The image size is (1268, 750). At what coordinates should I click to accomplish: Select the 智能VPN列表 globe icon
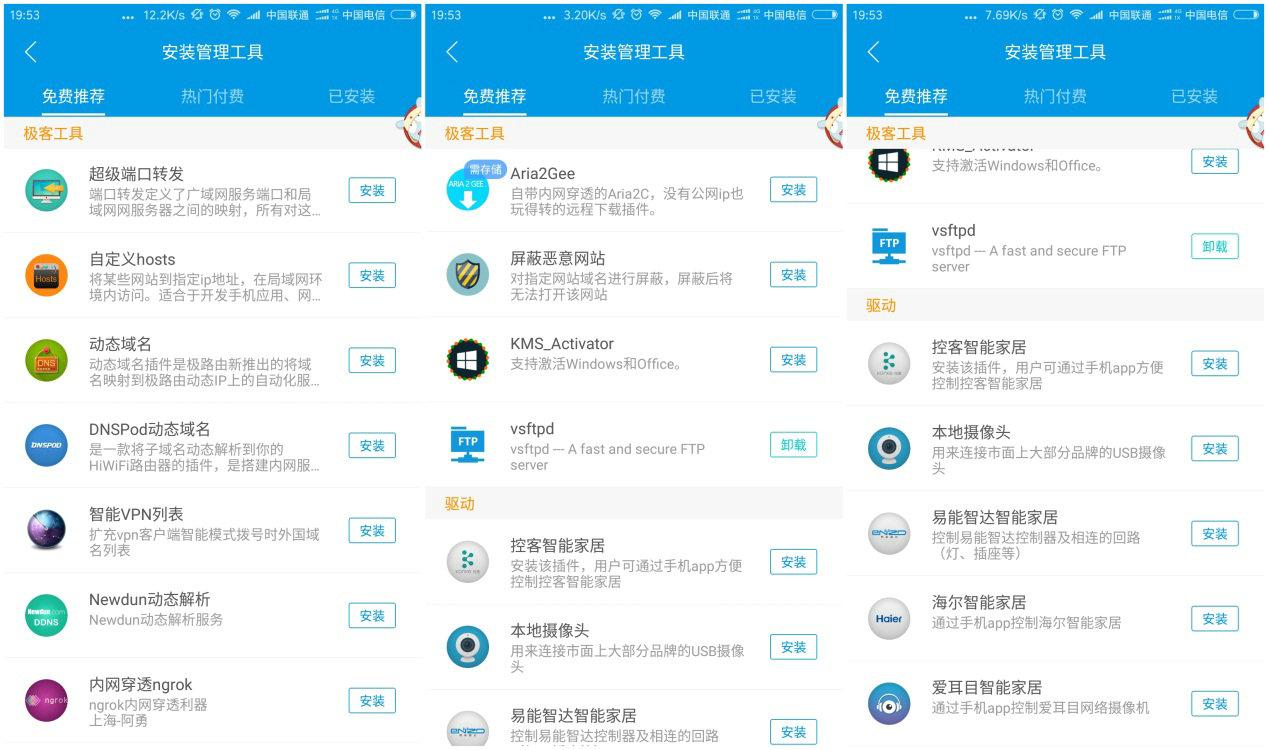pos(44,531)
